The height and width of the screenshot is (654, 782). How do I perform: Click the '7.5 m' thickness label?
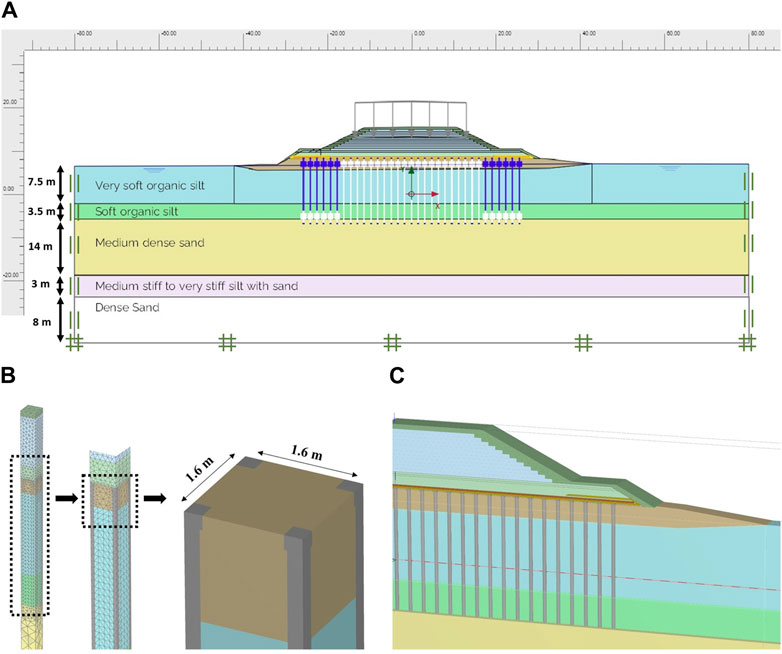click(41, 182)
